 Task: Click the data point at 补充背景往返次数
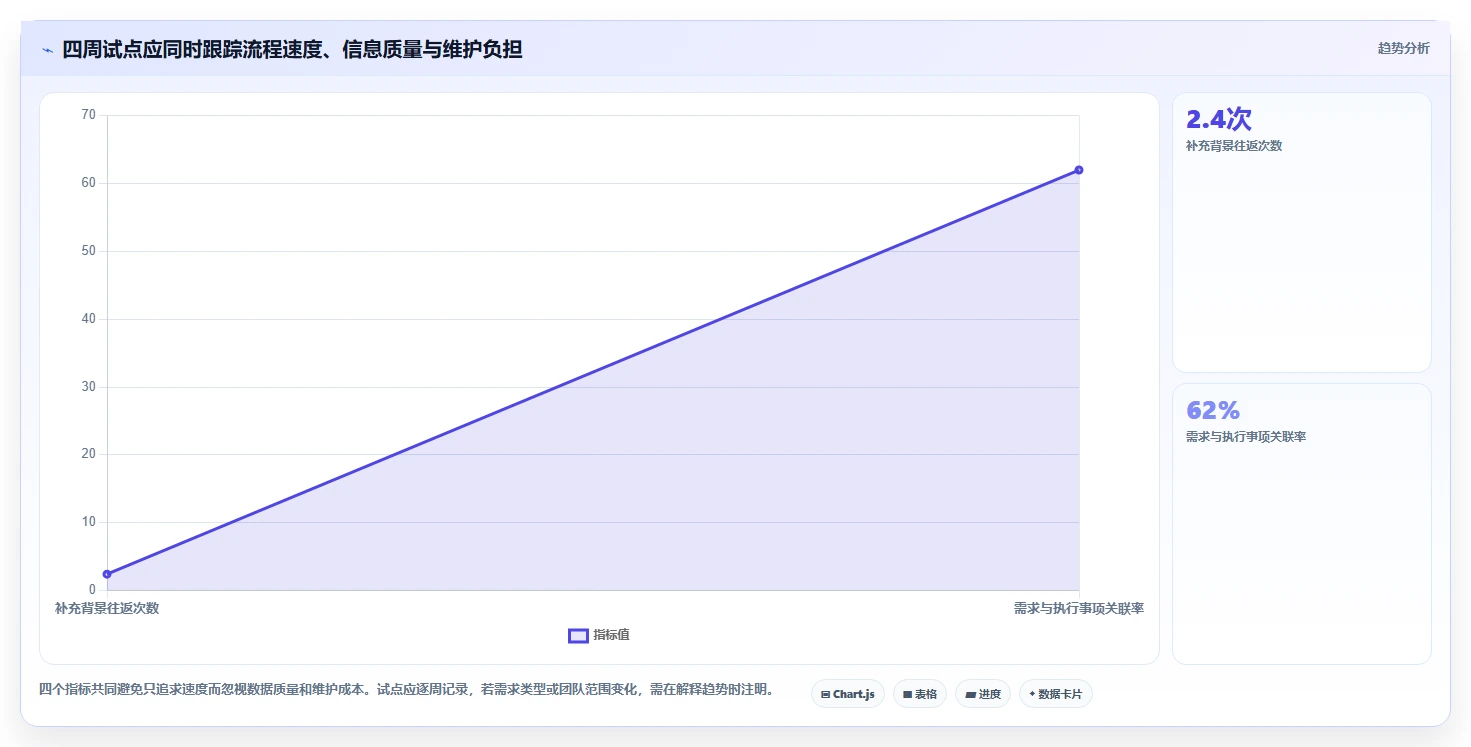[x=107, y=574]
